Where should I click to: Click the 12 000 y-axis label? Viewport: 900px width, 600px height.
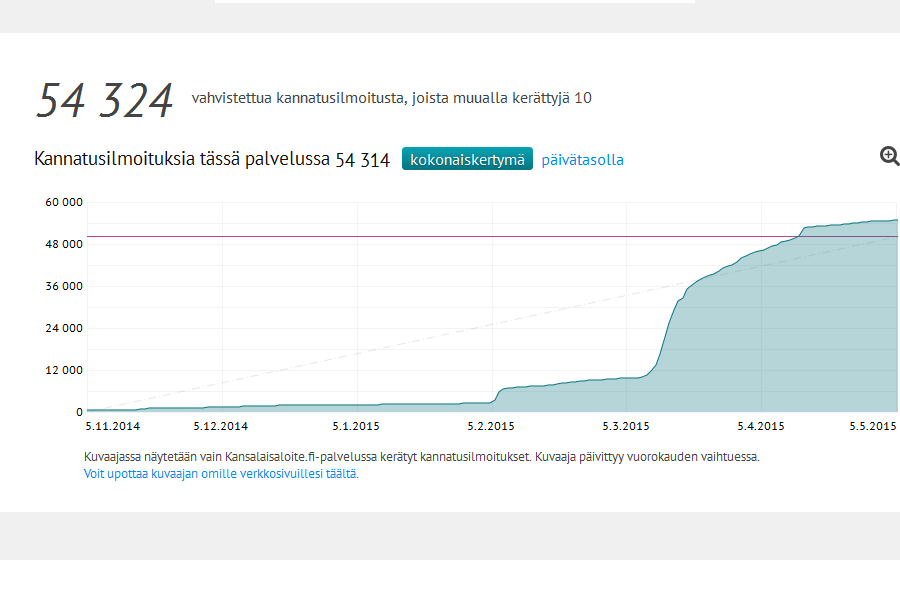point(64,370)
